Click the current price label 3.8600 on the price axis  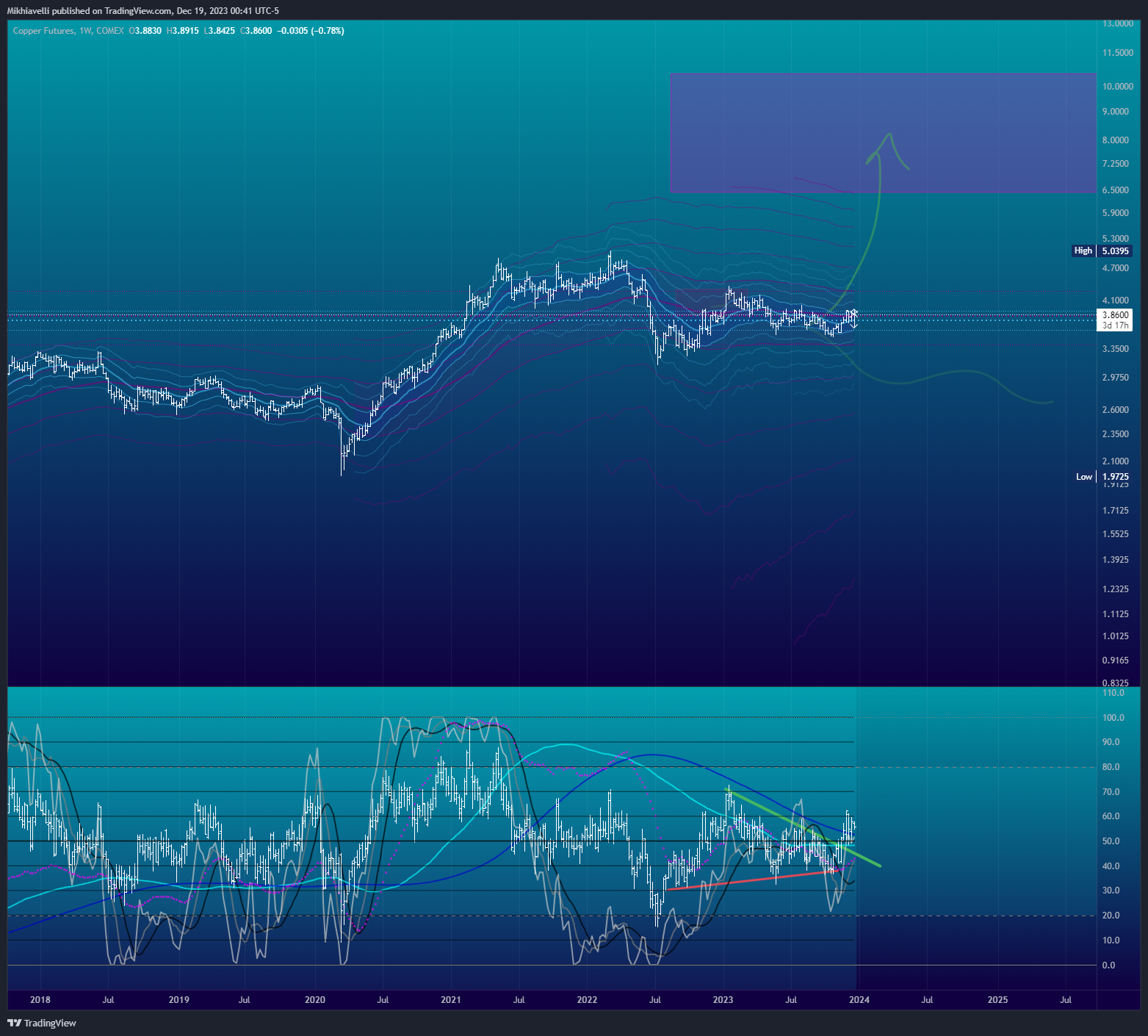pyautogui.click(x=1116, y=315)
